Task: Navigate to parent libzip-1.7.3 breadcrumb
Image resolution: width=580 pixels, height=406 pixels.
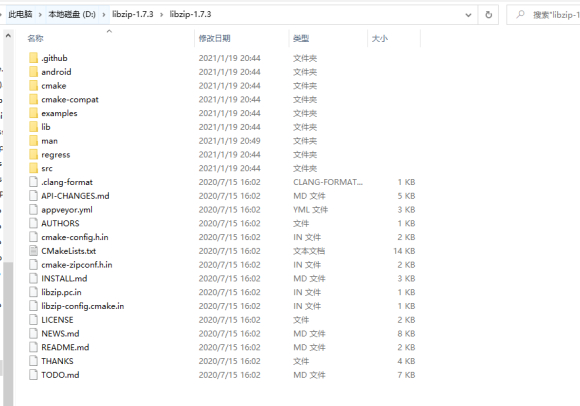Action: [x=132, y=14]
